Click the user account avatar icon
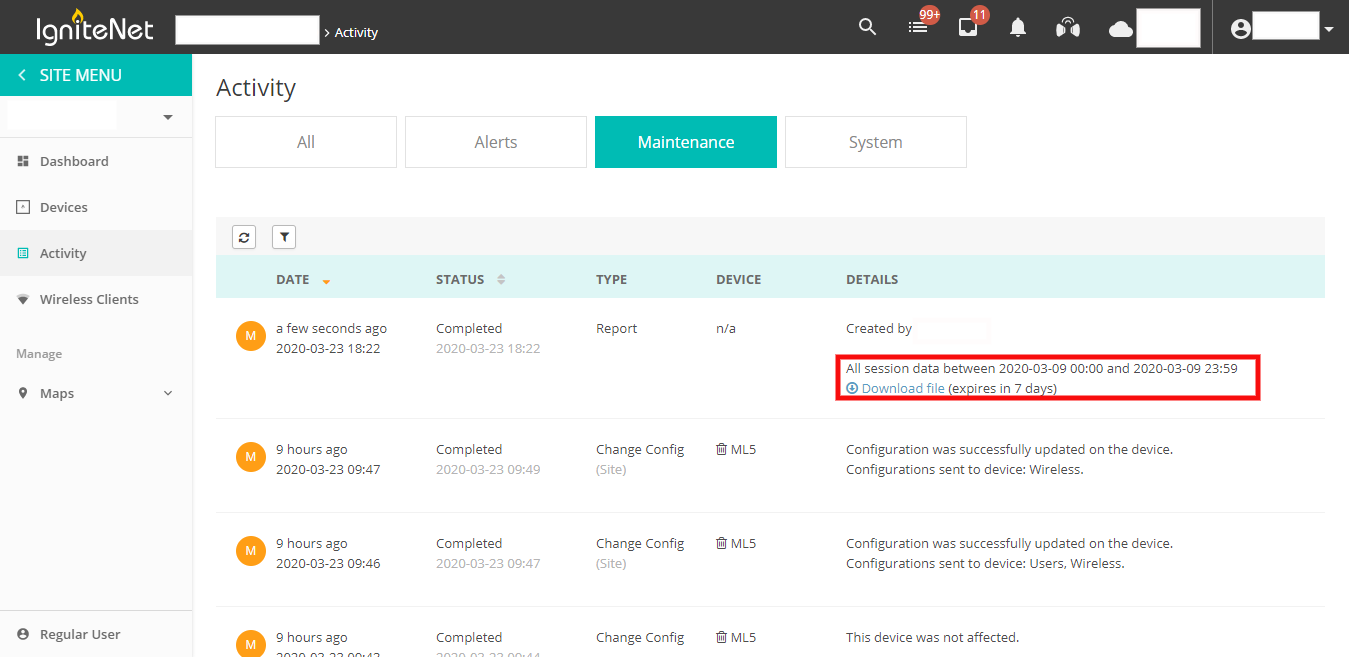This screenshot has height=657, width=1349. [1241, 29]
